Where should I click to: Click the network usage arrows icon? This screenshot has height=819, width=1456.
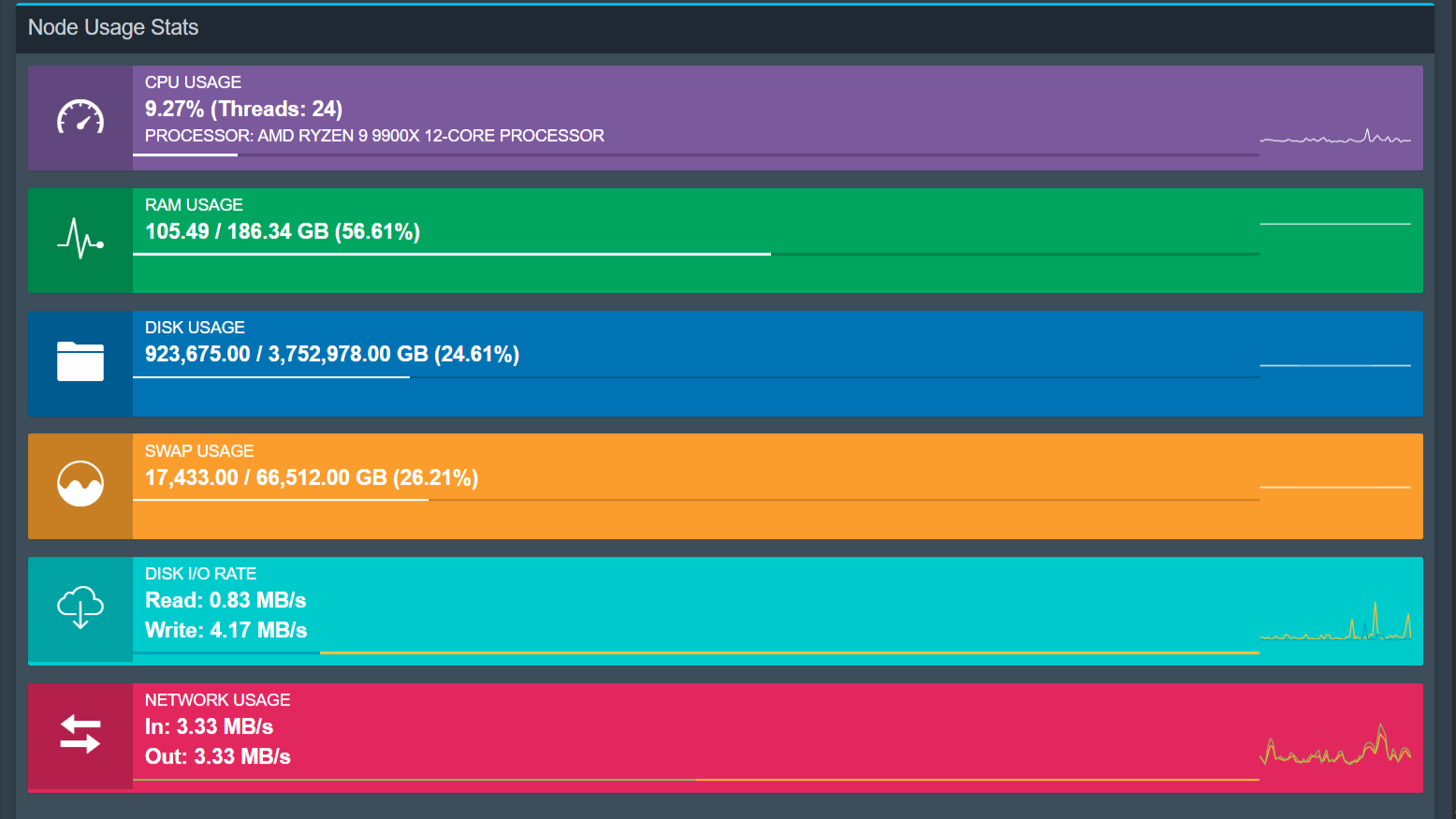click(80, 734)
